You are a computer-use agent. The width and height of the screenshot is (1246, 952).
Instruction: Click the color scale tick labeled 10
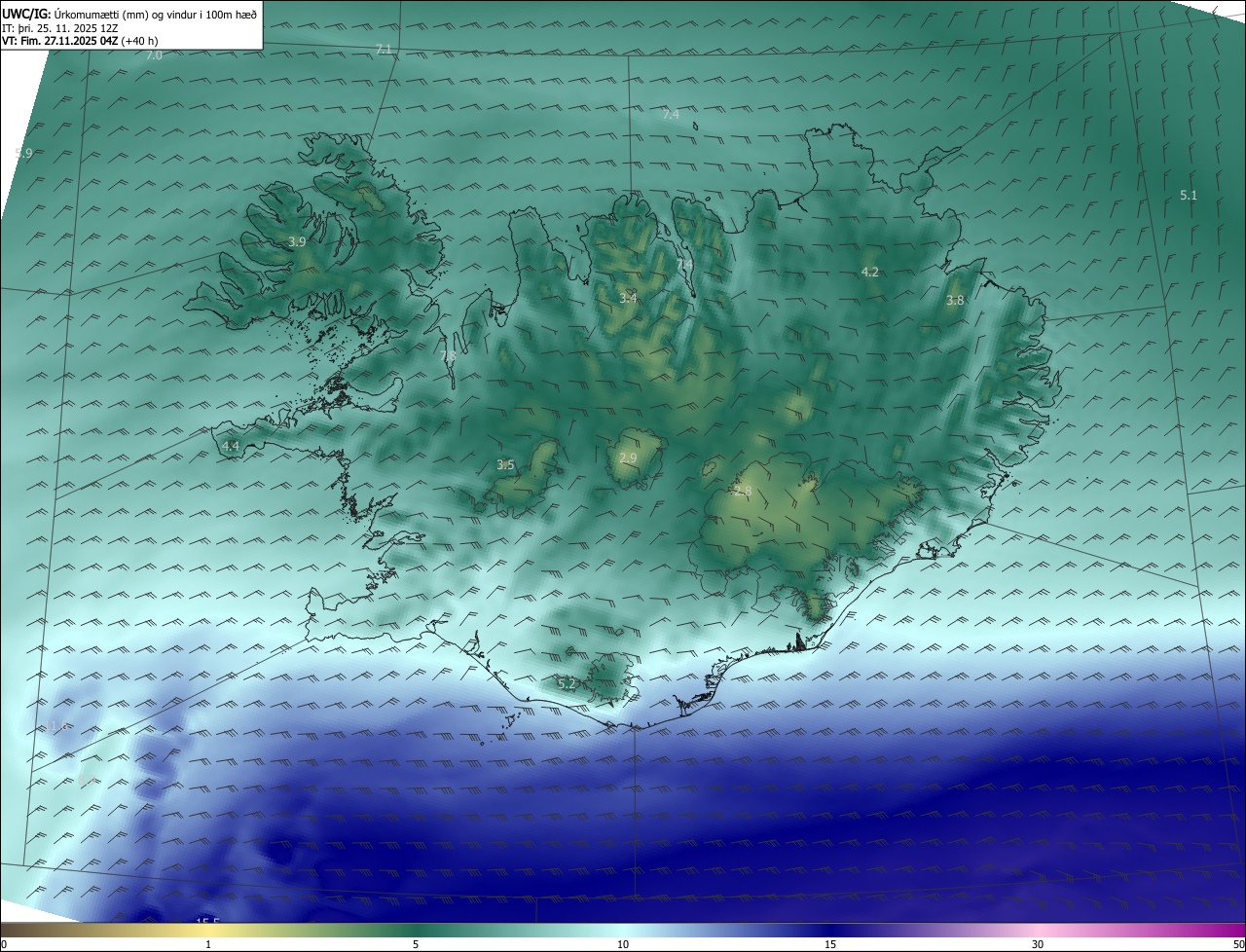click(x=623, y=944)
